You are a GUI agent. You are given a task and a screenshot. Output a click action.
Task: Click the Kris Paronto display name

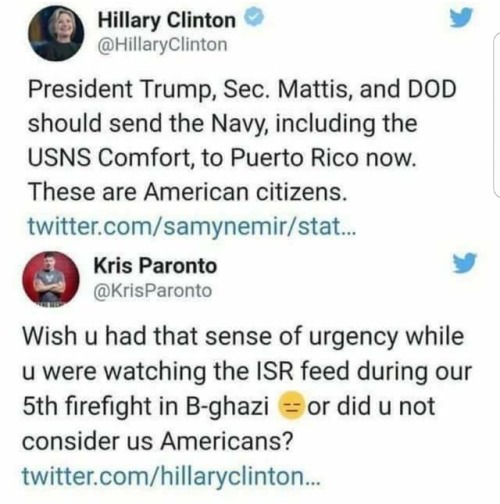[x=155, y=266]
